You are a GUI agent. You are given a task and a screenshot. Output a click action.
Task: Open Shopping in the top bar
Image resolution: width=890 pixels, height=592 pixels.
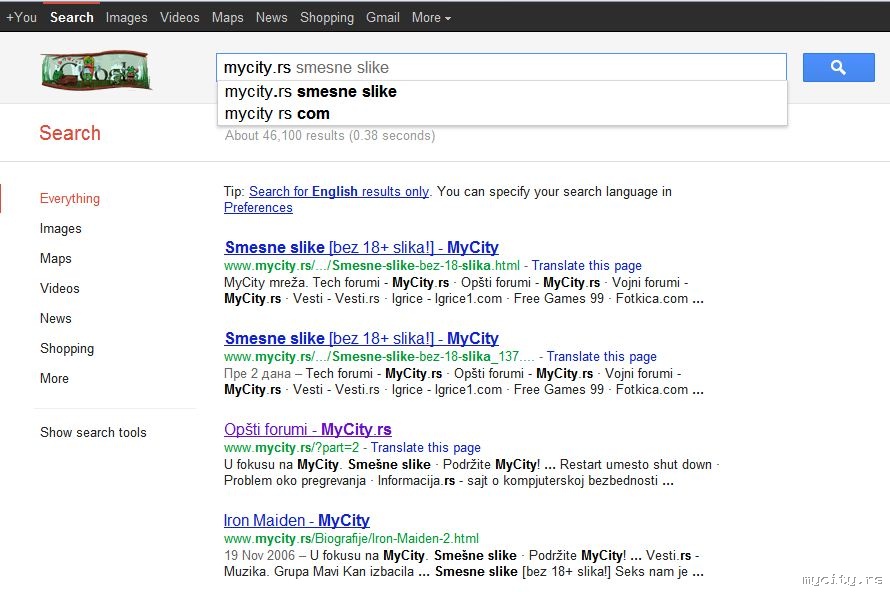pos(327,18)
